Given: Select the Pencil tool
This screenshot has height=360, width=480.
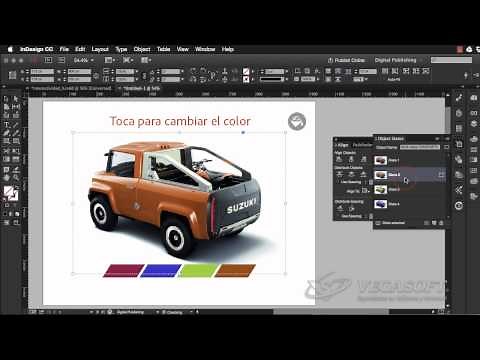Looking at the screenshot, I should pos(16,133).
